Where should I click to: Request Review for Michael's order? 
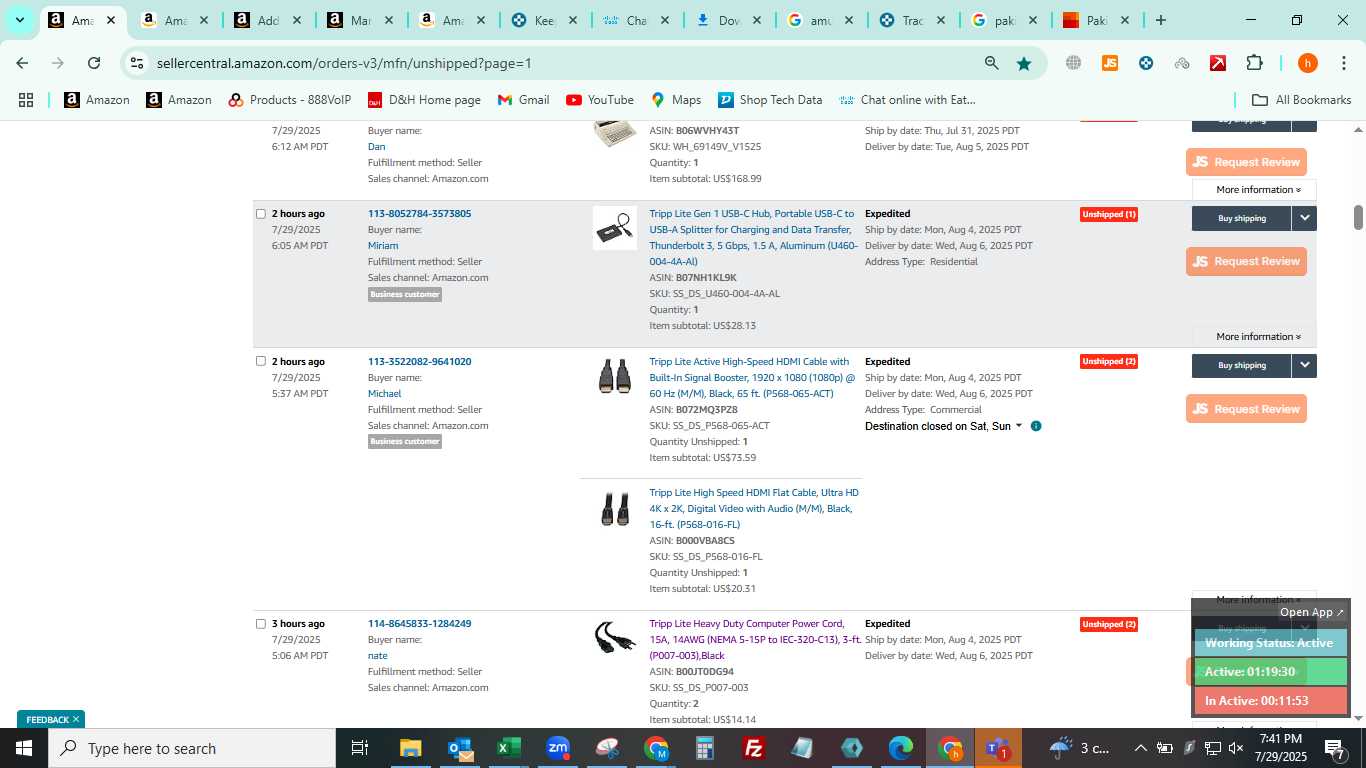1246,409
